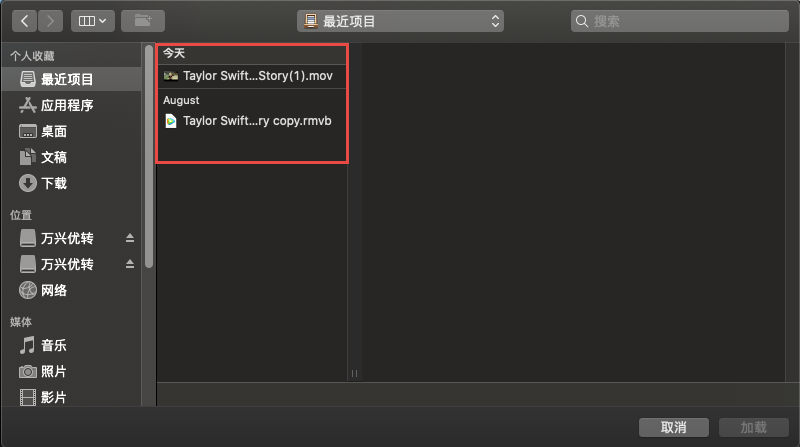Click the 桌面 desktop icon
This screenshot has height=447, width=800.
(28, 131)
